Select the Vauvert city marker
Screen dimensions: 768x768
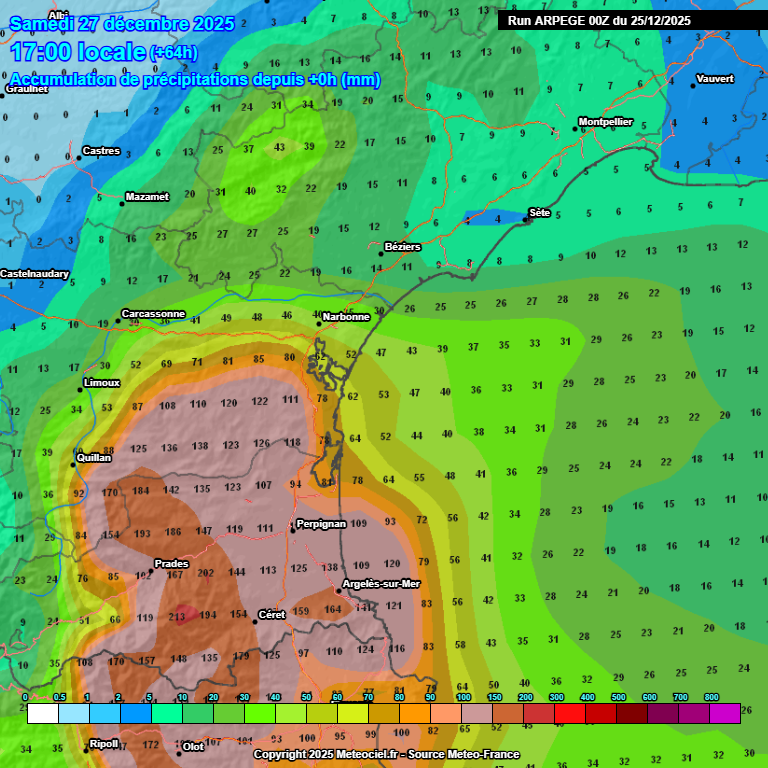click(x=692, y=85)
